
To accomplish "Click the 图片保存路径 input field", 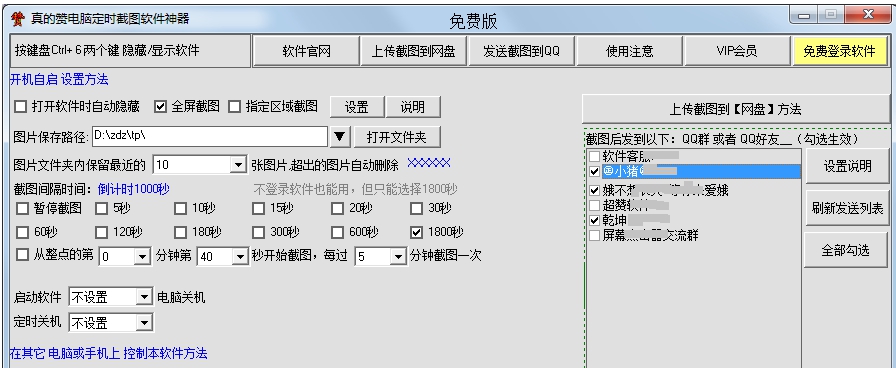I will pos(209,137).
